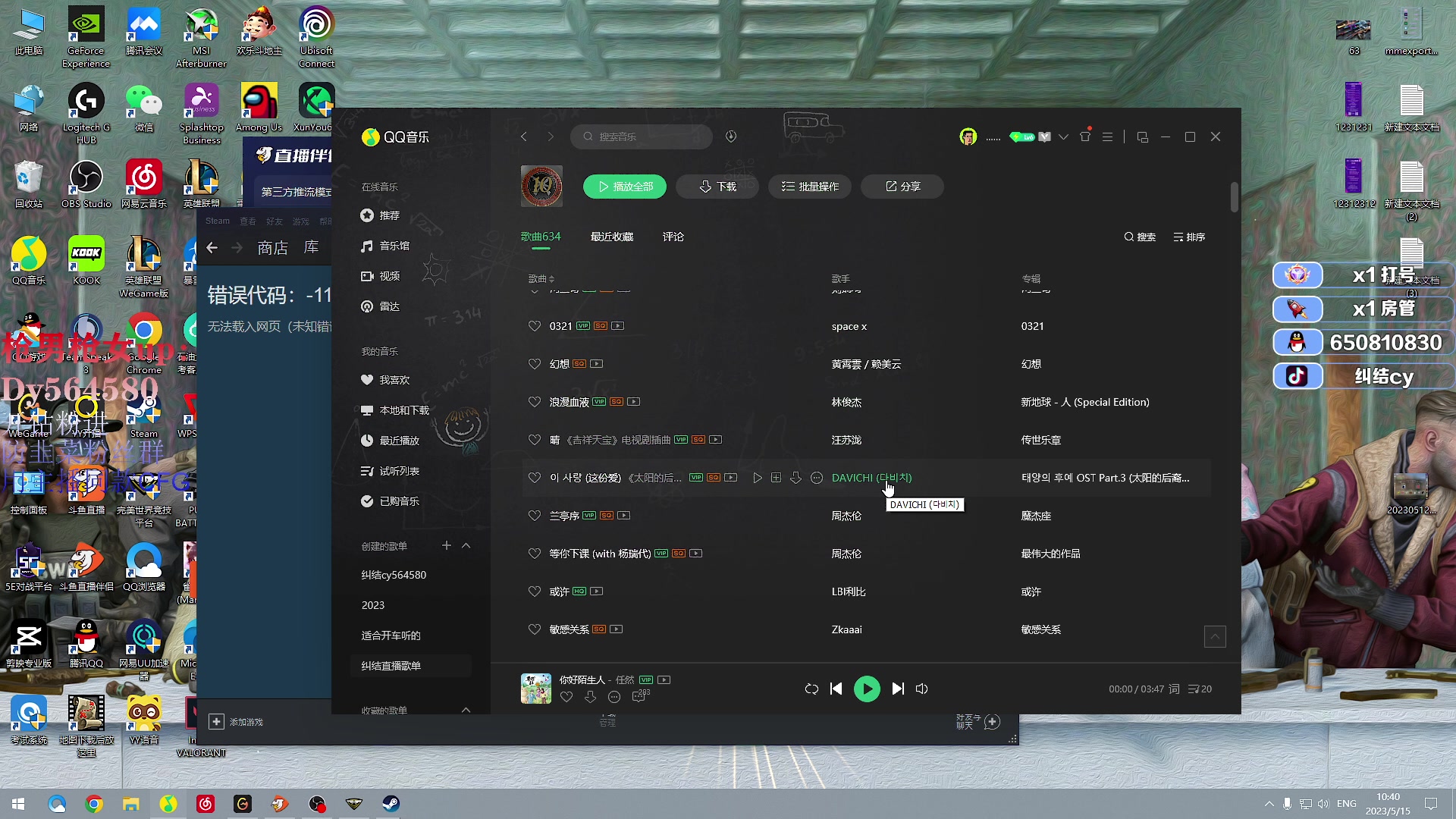The height and width of the screenshot is (819, 1456).
Task: Skip to the next track
Action: (x=898, y=689)
